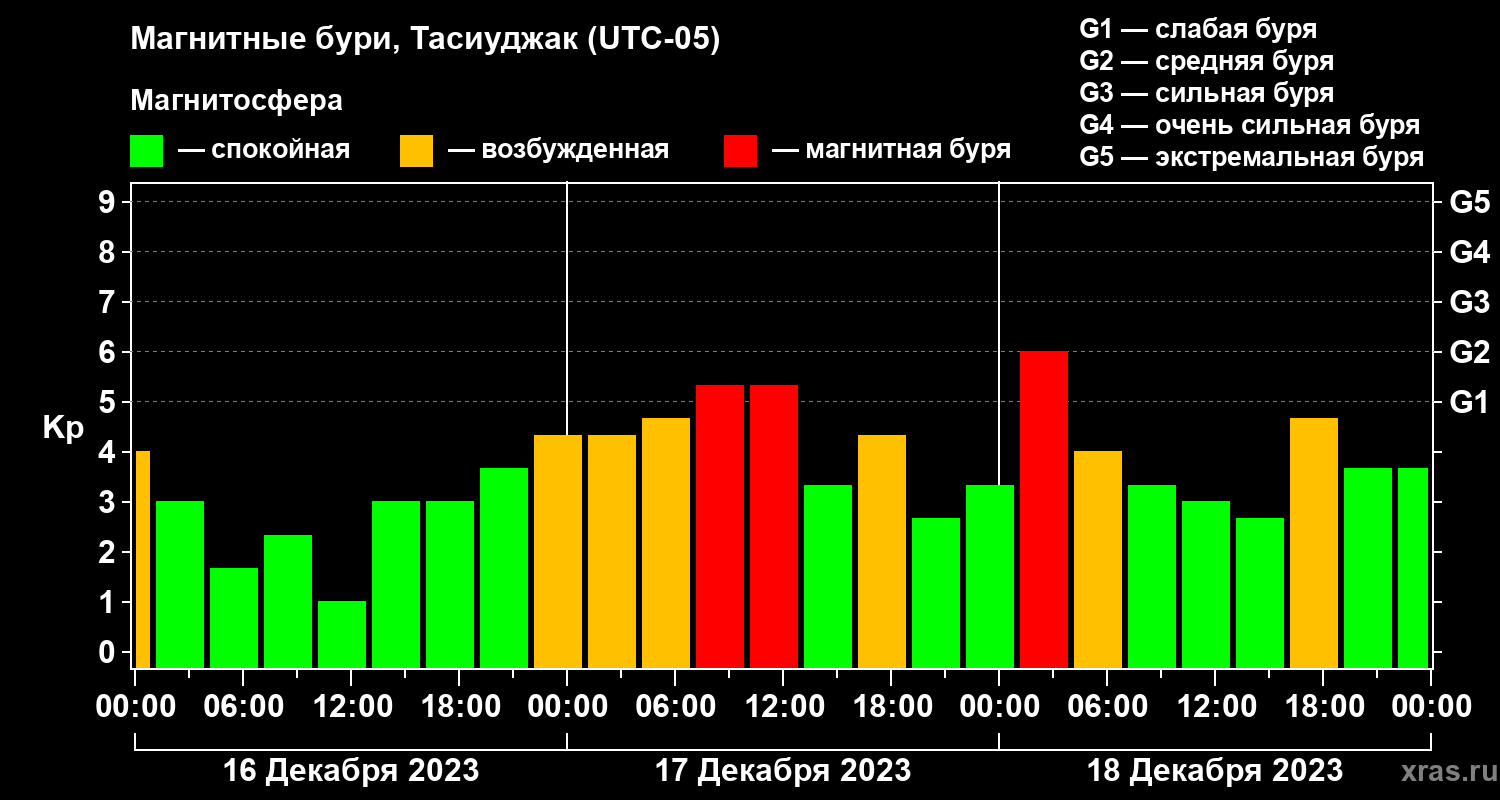Click the '18 Декабря 2023' date label

(x=1215, y=771)
